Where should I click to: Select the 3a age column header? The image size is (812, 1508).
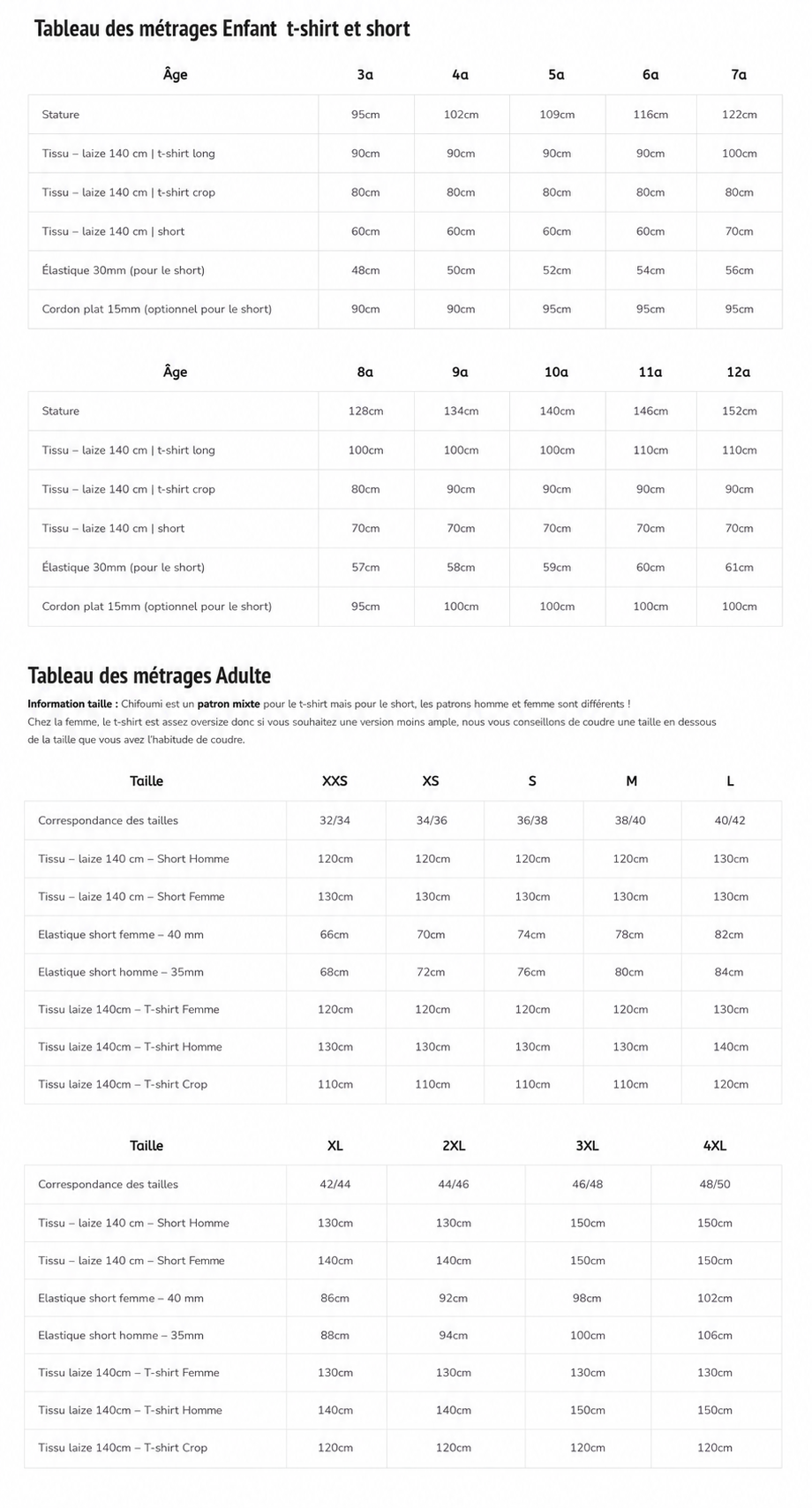365,75
